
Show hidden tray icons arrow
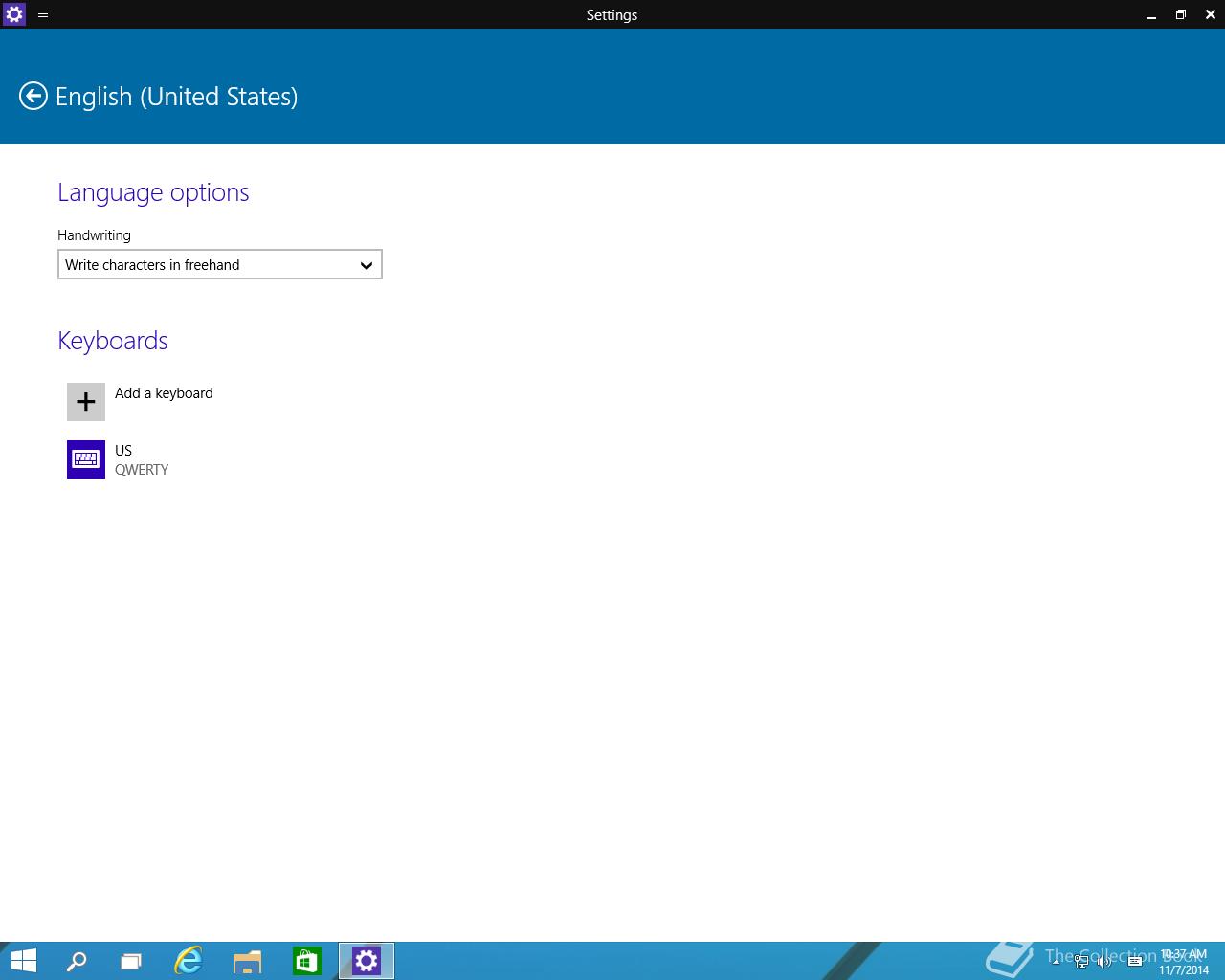[x=1056, y=961]
